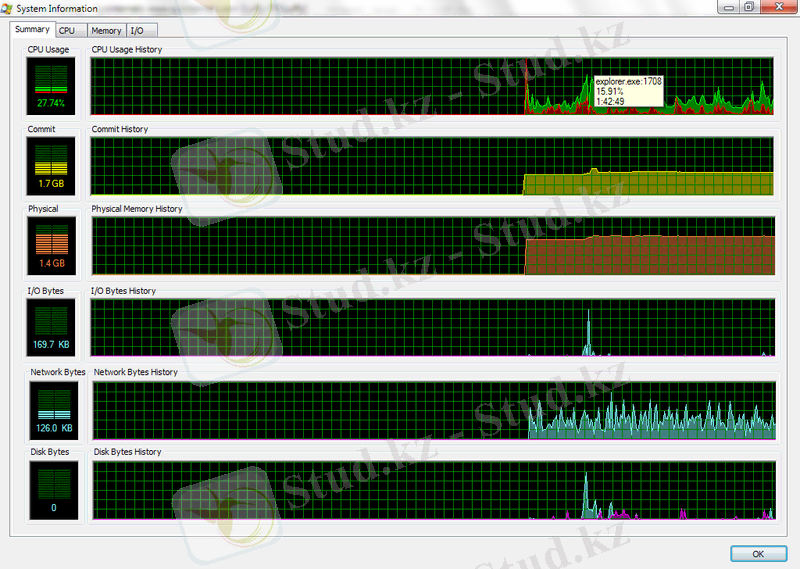Viewport: 800px width, 569px height.
Task: Open the Memory tab
Action: pyautogui.click(x=107, y=31)
